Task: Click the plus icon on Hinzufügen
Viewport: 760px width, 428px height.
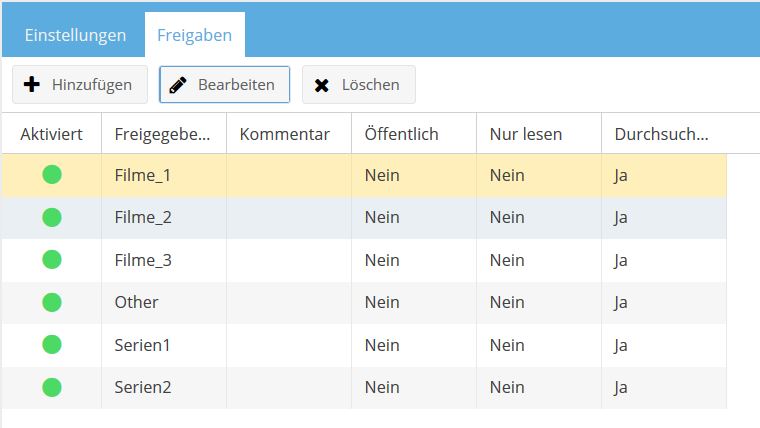Action: coord(32,84)
